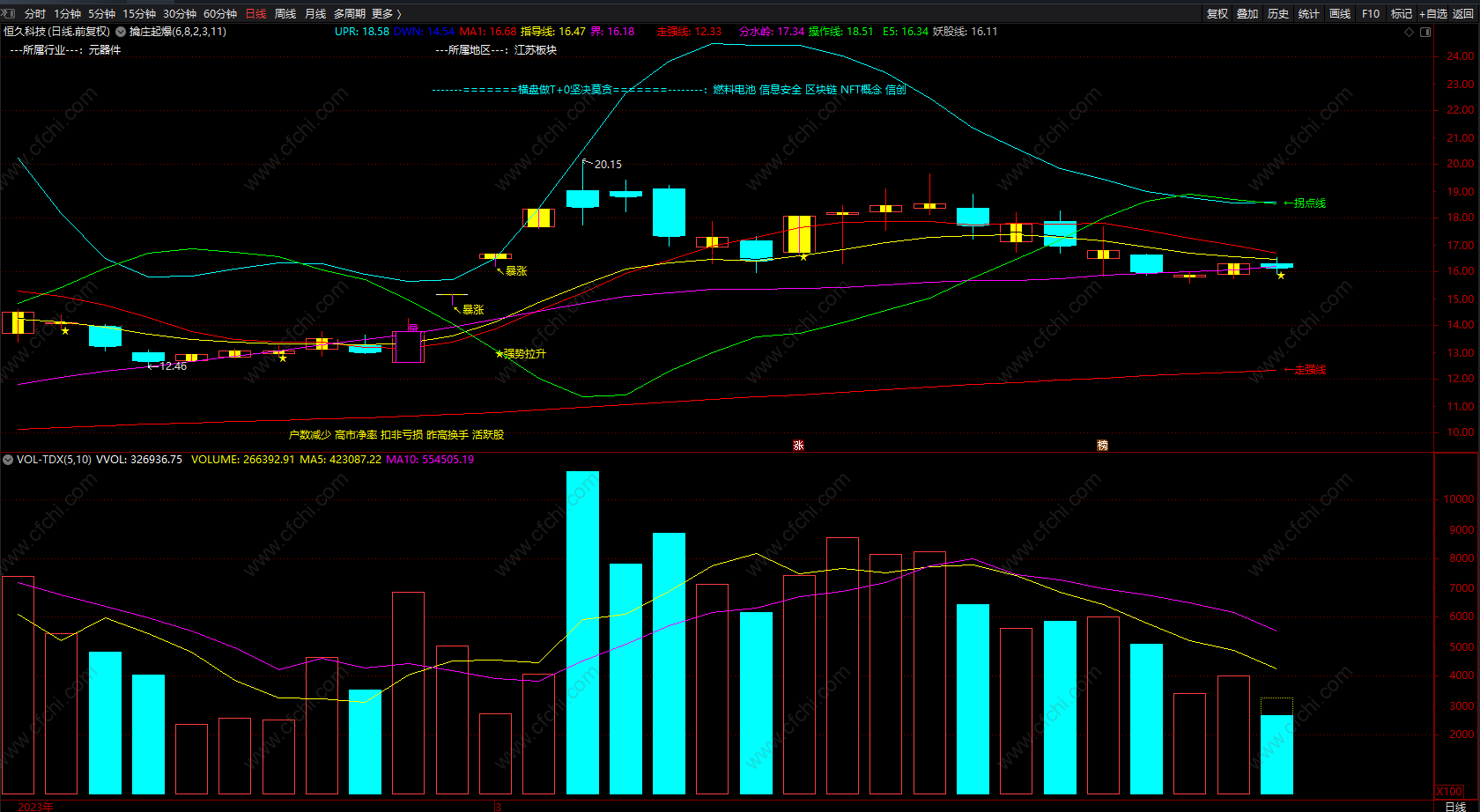
Task: Click the 标记 mark button
Action: click(1402, 14)
